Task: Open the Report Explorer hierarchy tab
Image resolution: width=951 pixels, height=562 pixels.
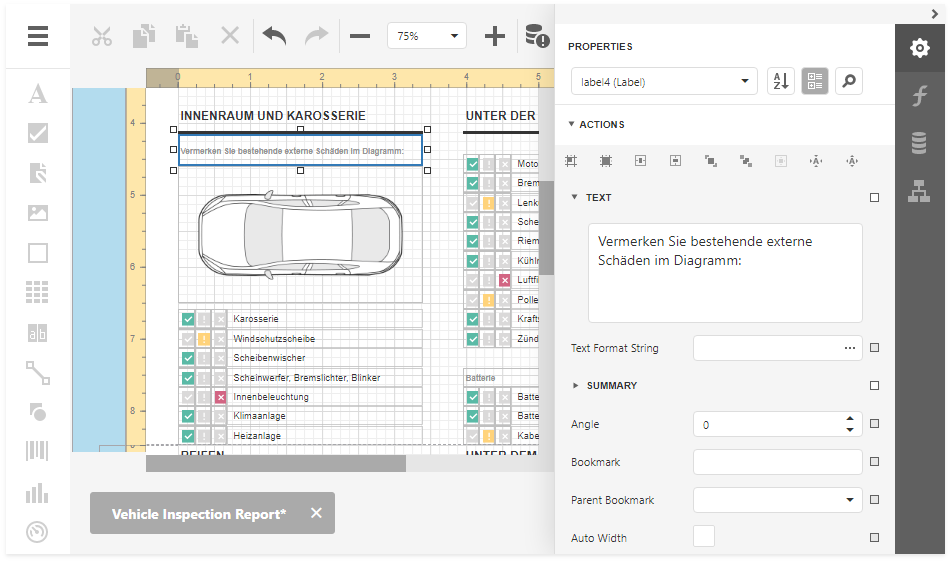Action: [919, 190]
